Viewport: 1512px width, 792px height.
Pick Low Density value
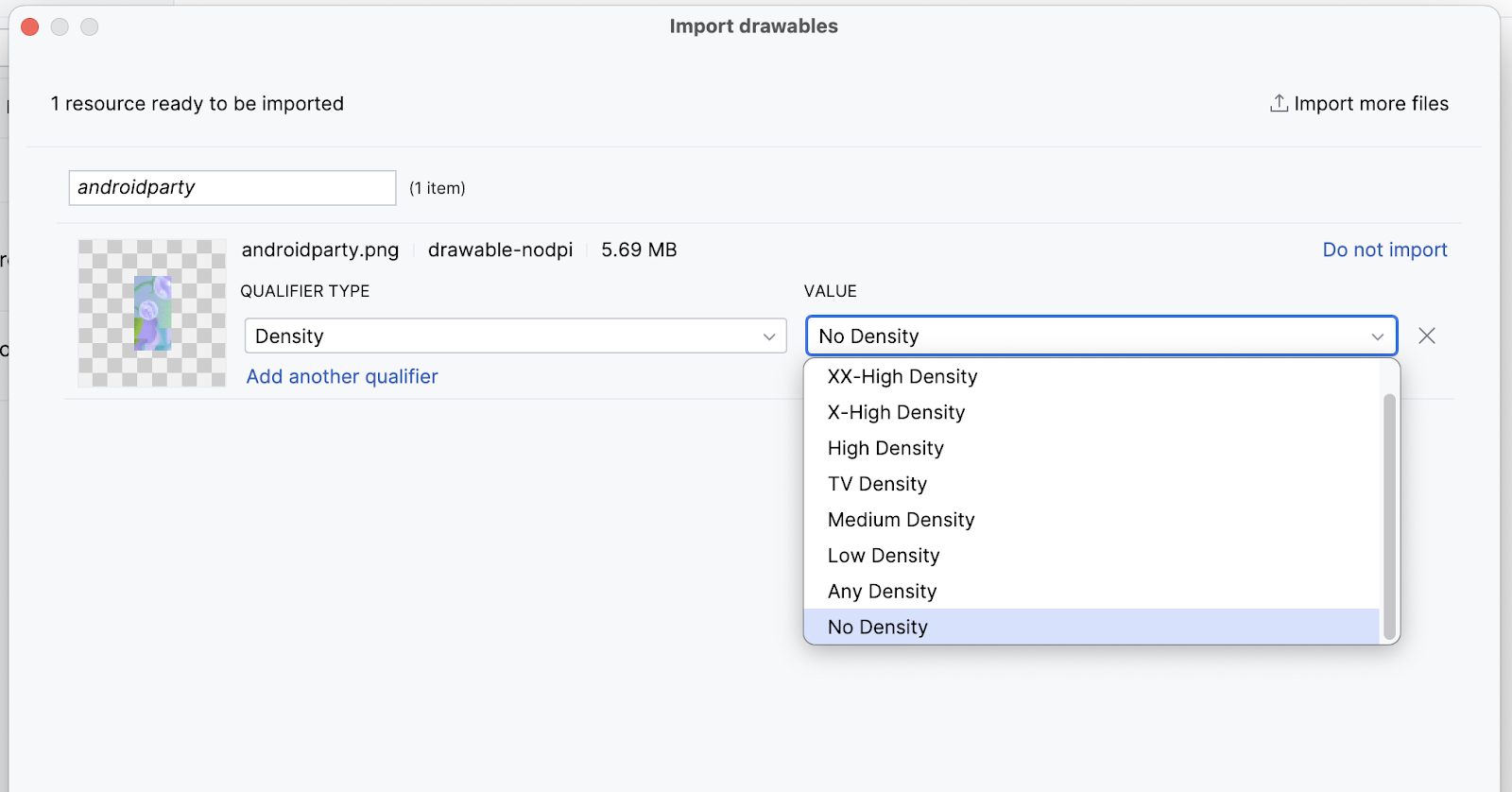tap(884, 556)
